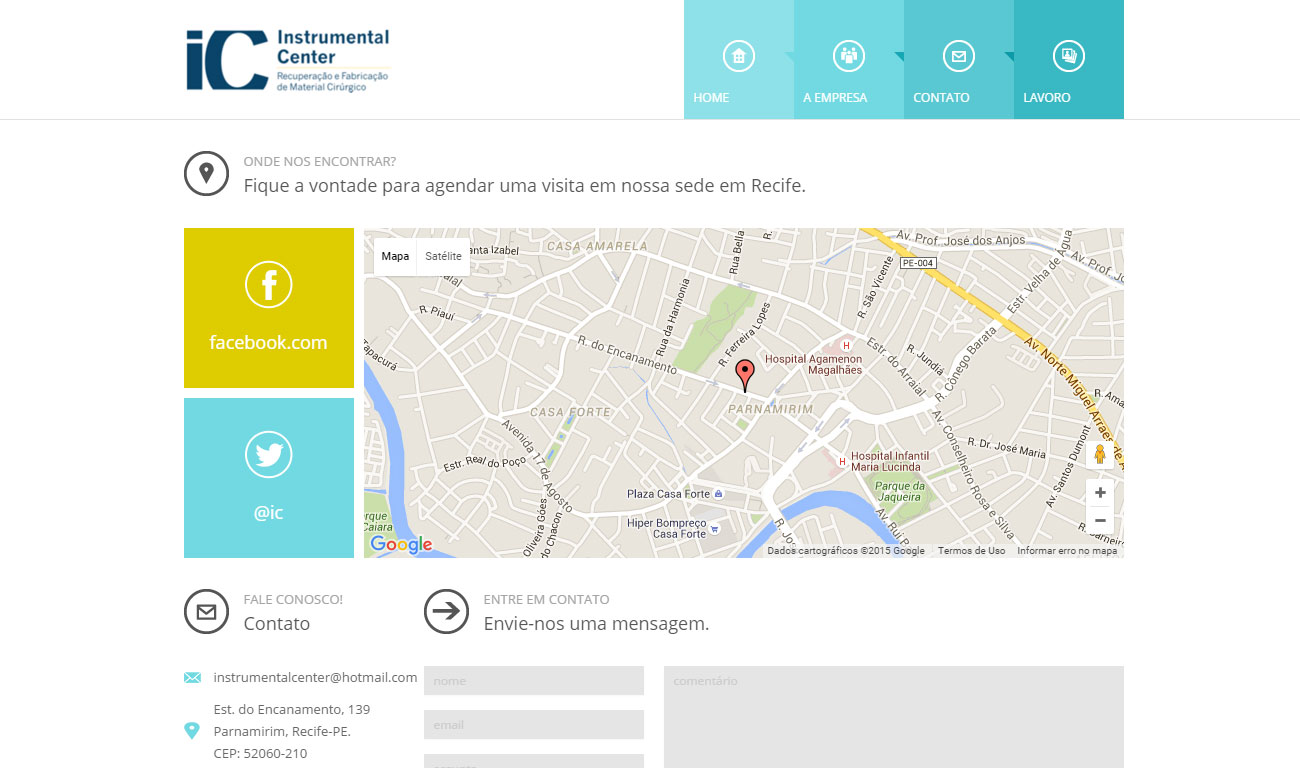The height and width of the screenshot is (768, 1300).
Task: Focus the comentário text area
Action: [x=893, y=715]
